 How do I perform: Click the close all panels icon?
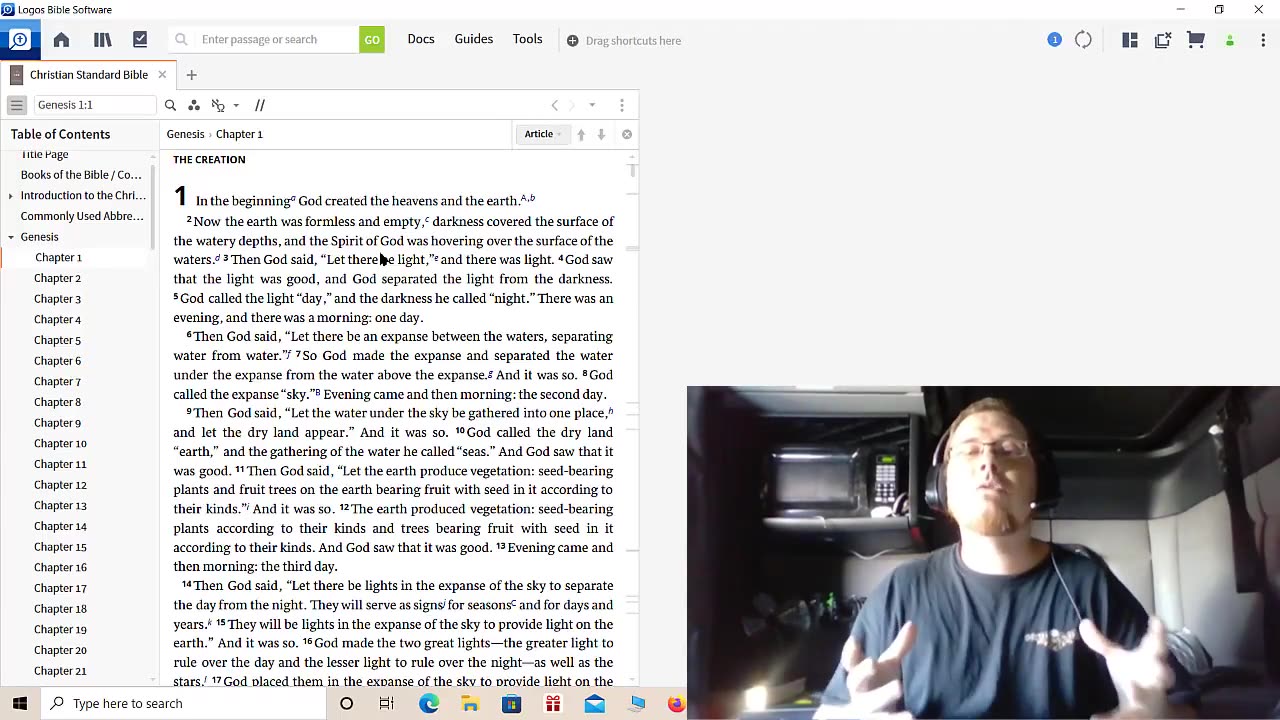point(1163,40)
